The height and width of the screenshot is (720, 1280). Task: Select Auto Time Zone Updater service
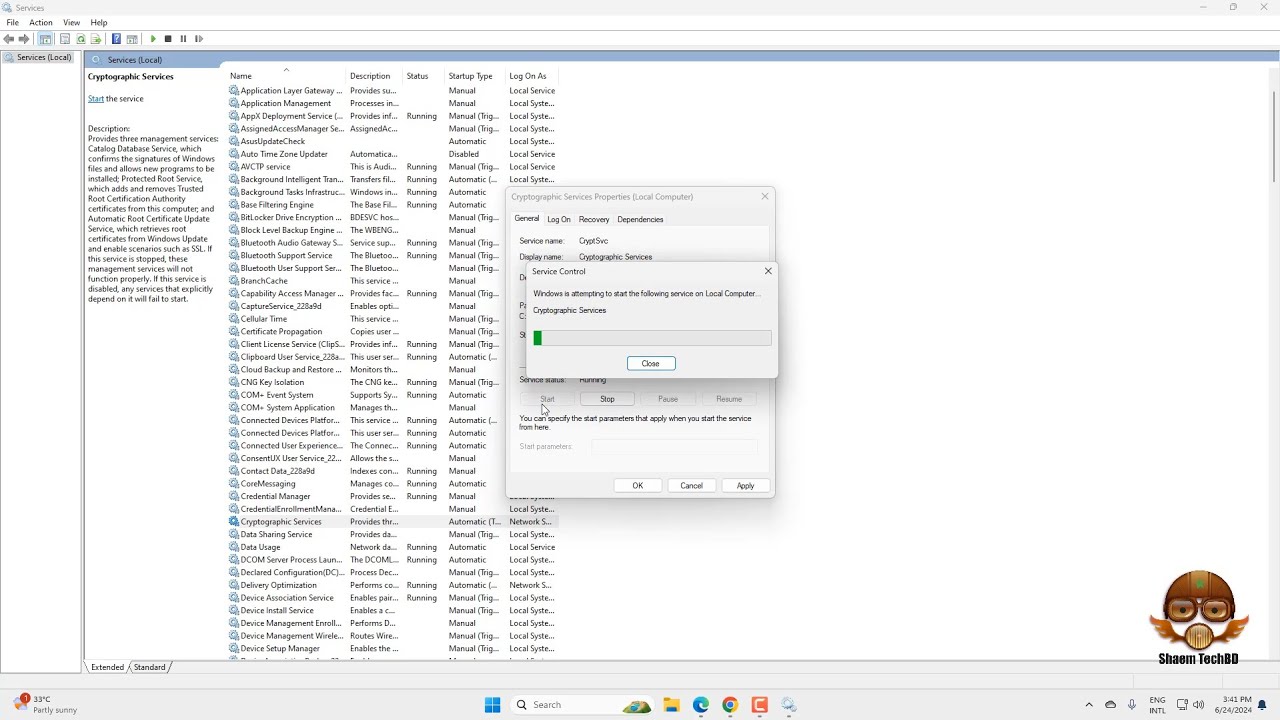tap(392, 154)
